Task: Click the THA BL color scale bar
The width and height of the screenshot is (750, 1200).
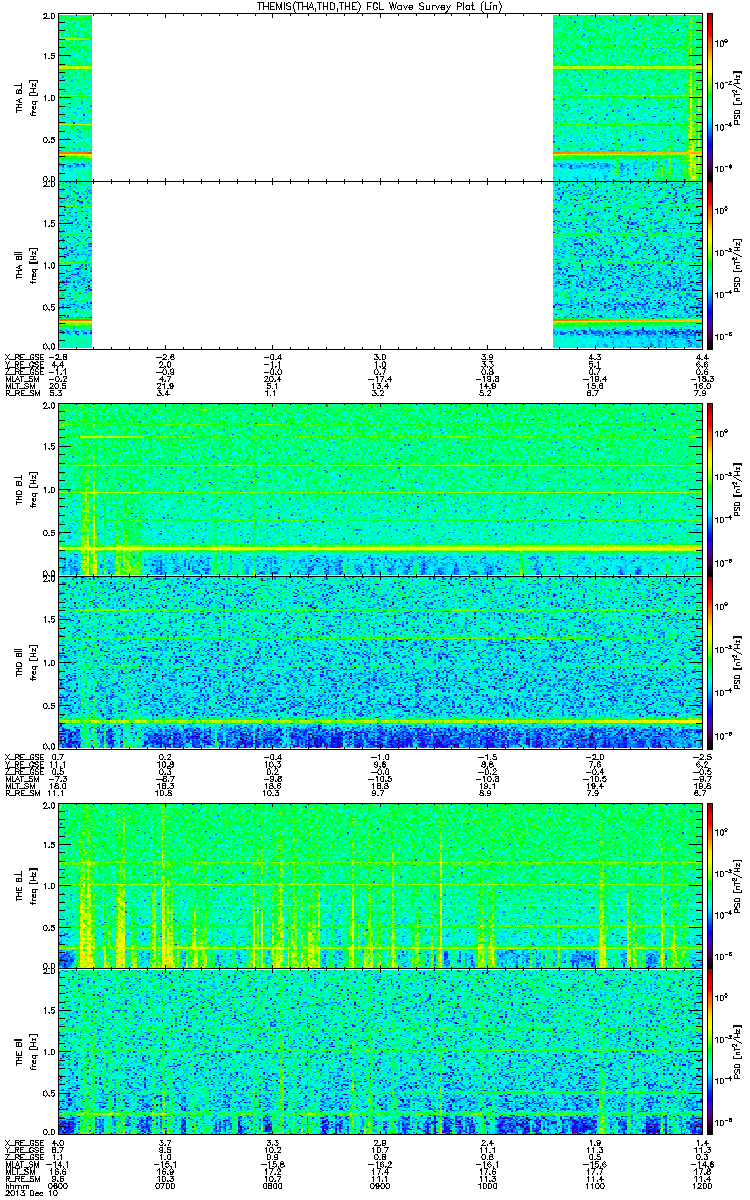Action: pyautogui.click(x=711, y=97)
